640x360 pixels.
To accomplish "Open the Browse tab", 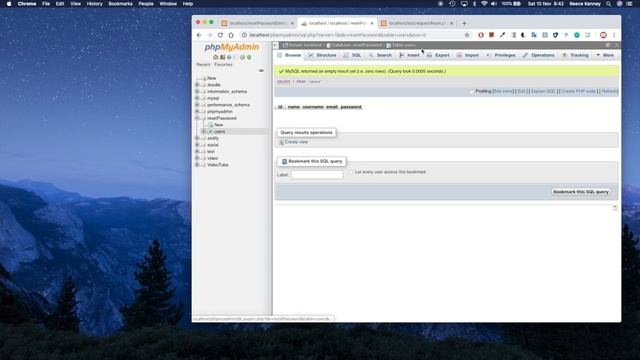I will coord(289,55).
